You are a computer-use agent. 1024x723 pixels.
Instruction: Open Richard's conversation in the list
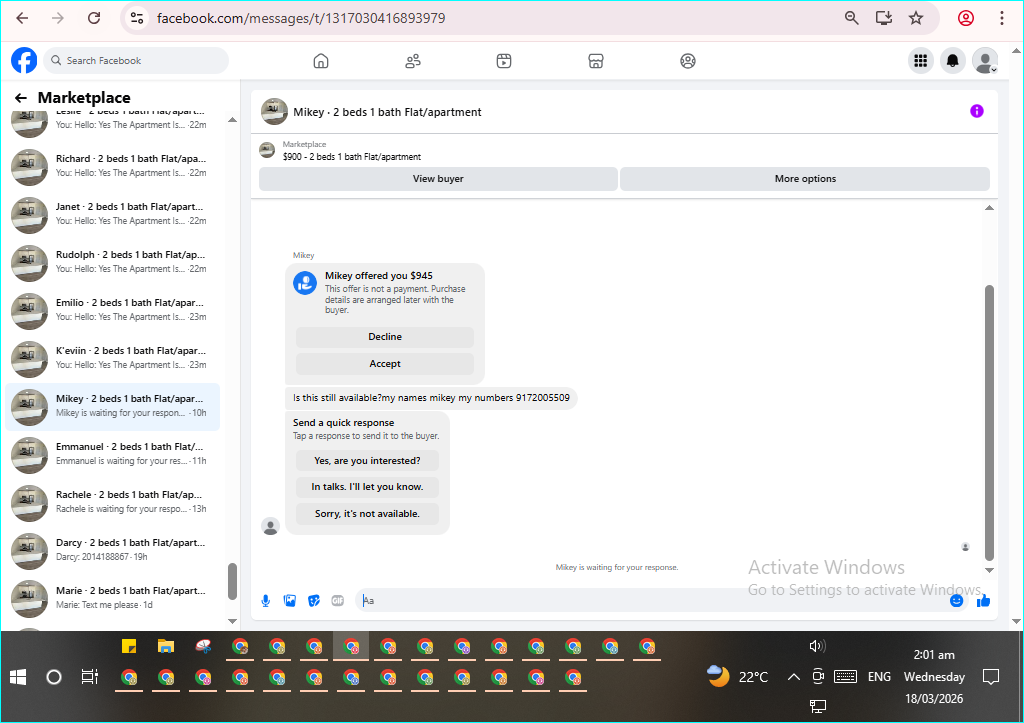point(112,167)
